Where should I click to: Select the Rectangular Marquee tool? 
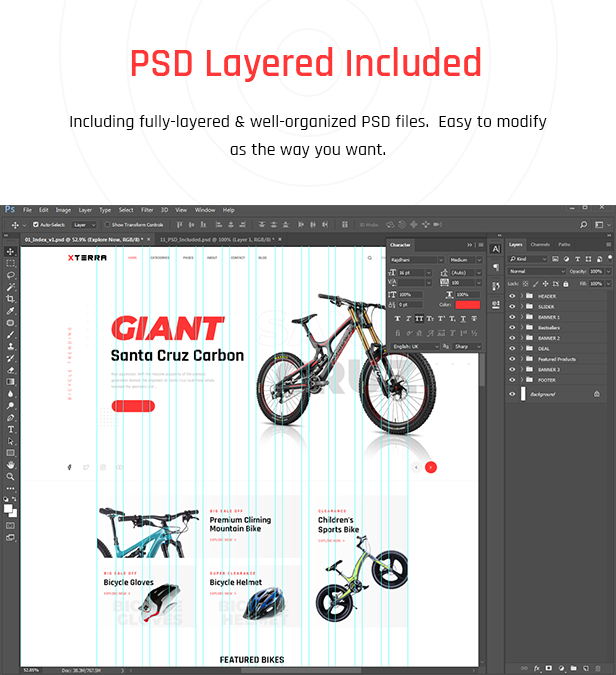point(10,263)
